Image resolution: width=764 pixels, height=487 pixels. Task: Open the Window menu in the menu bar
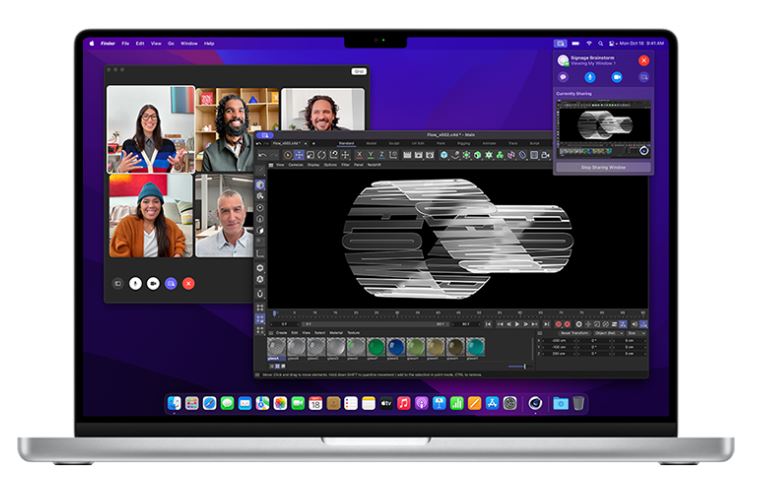point(188,44)
